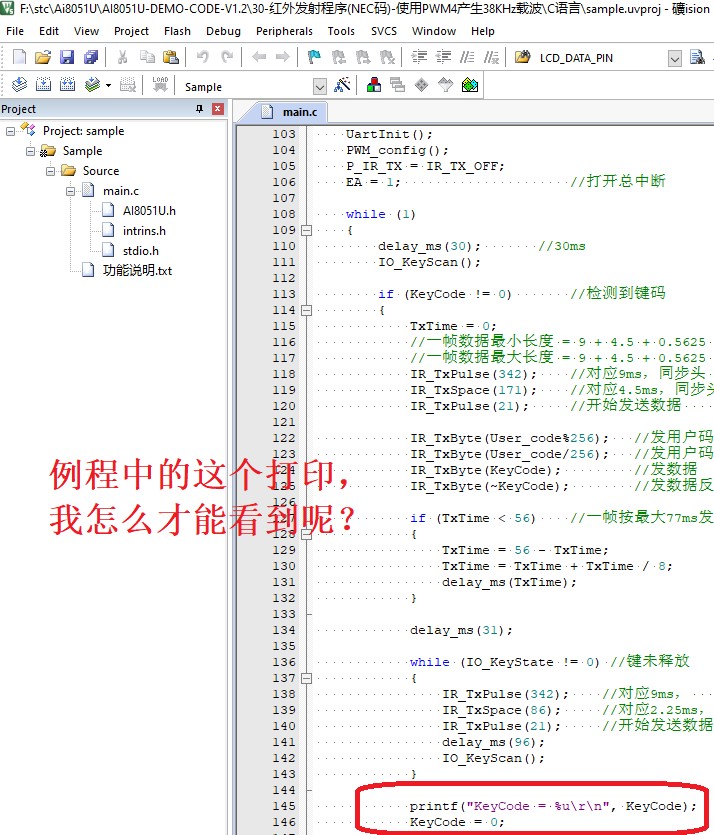Save the current file with the floppy icon

67,58
